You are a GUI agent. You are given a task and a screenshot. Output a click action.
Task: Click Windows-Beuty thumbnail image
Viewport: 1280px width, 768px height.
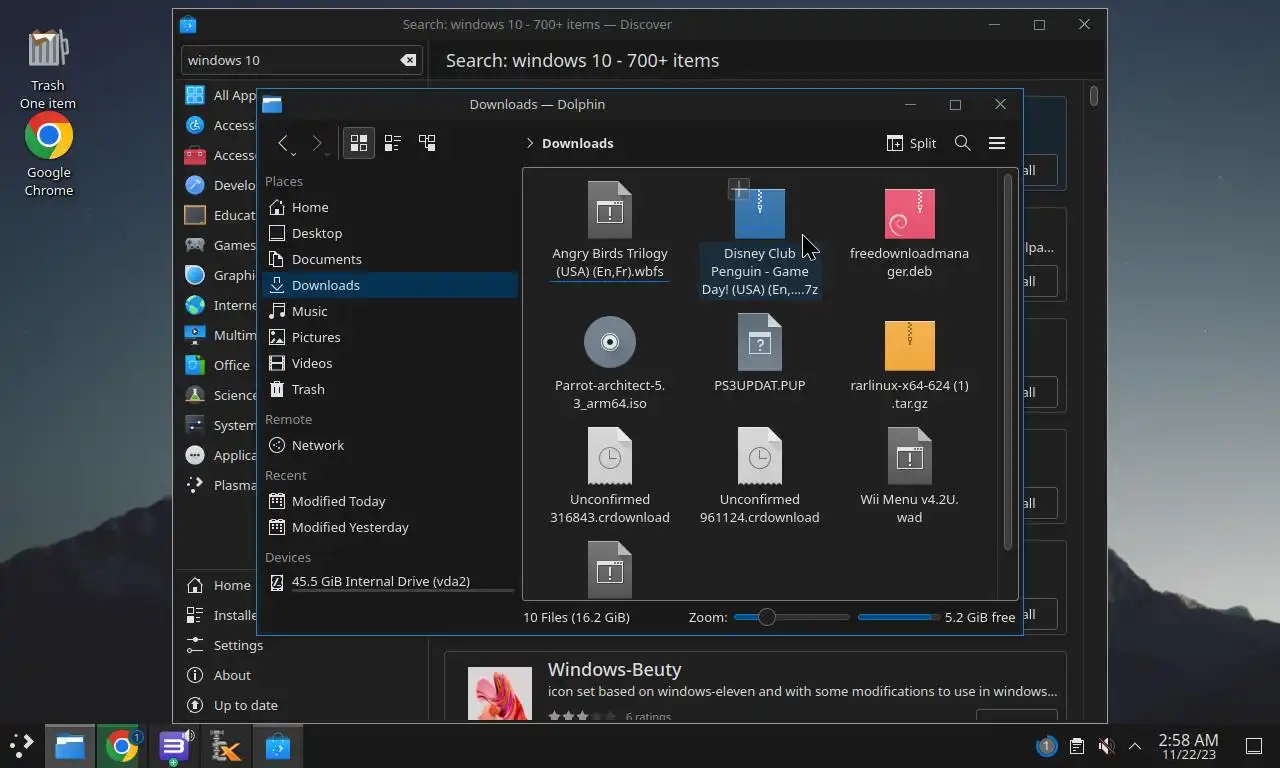point(500,692)
